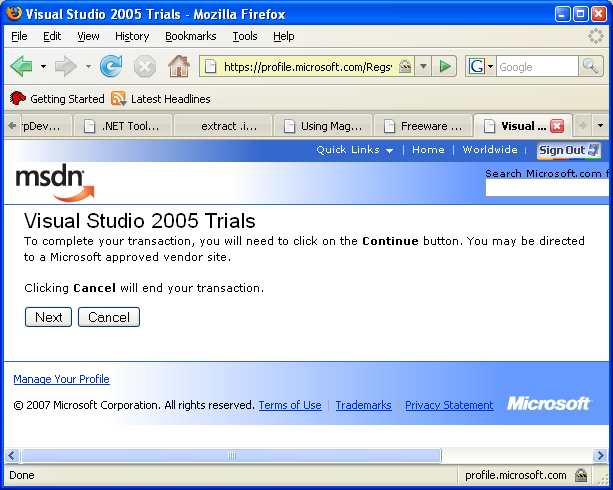
Task: Expand the address bar URL dropdown
Action: [x=423, y=66]
